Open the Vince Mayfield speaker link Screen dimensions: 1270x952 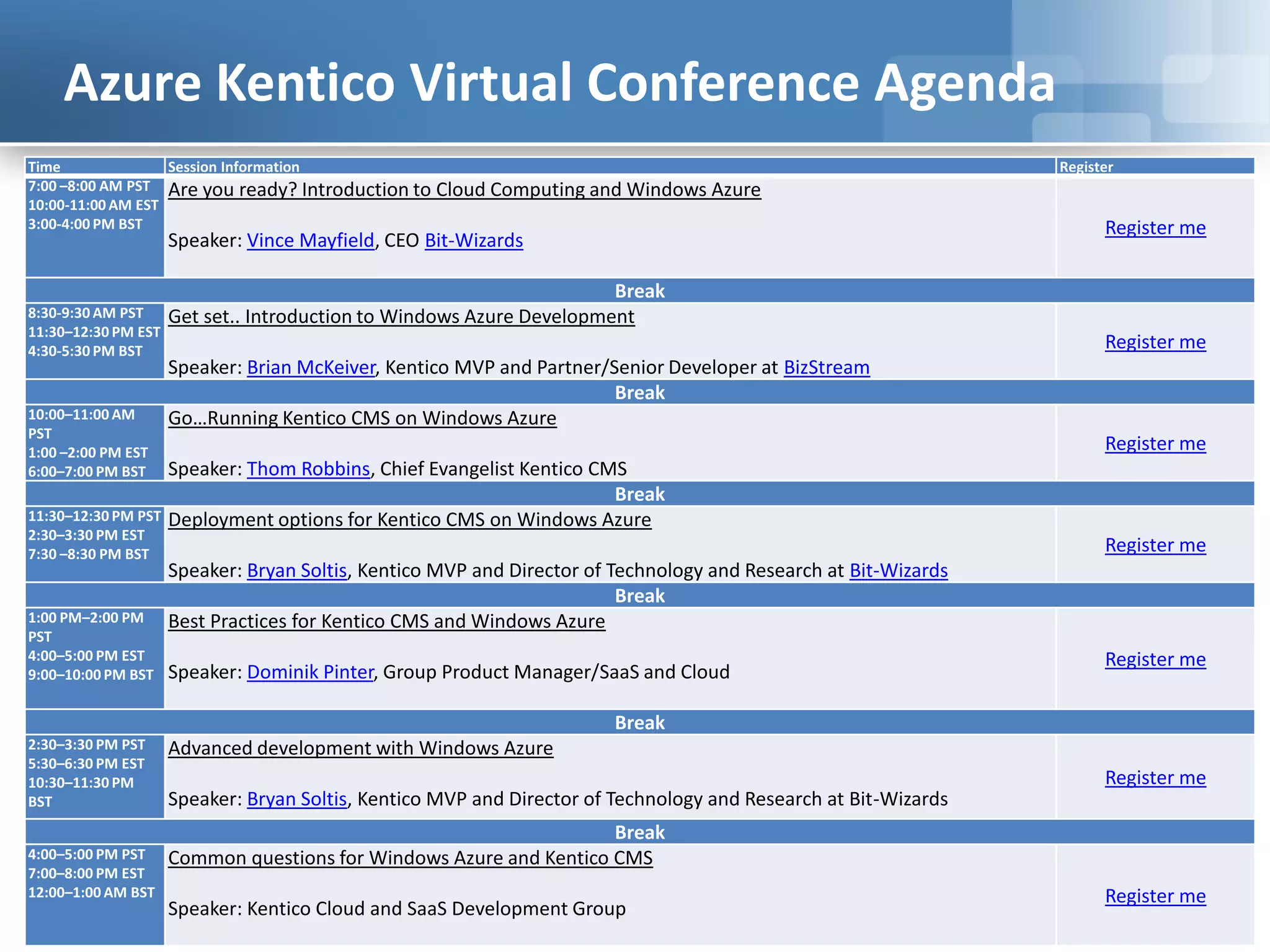click(x=311, y=240)
